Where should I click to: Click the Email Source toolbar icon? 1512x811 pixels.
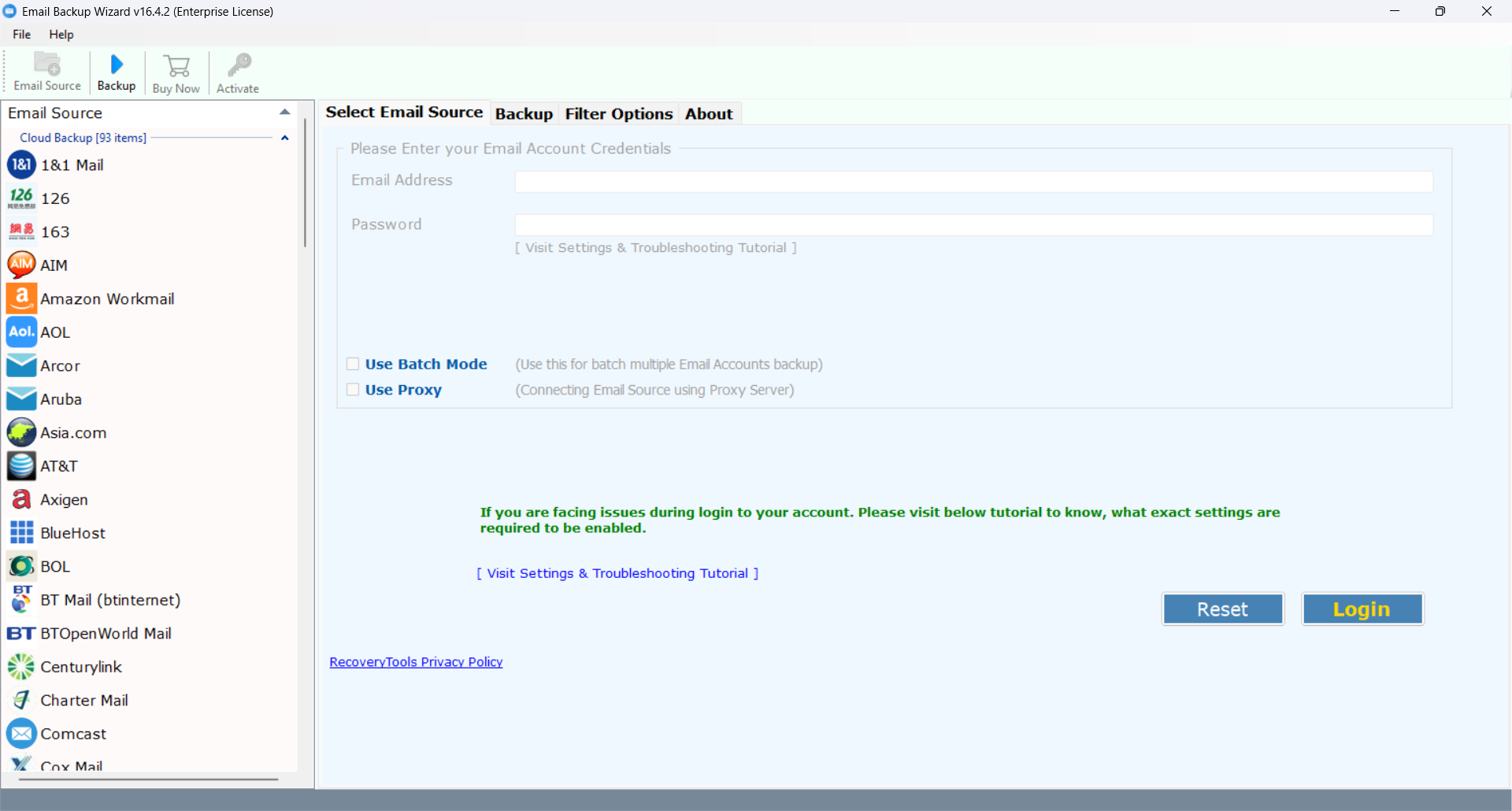pyautogui.click(x=47, y=65)
